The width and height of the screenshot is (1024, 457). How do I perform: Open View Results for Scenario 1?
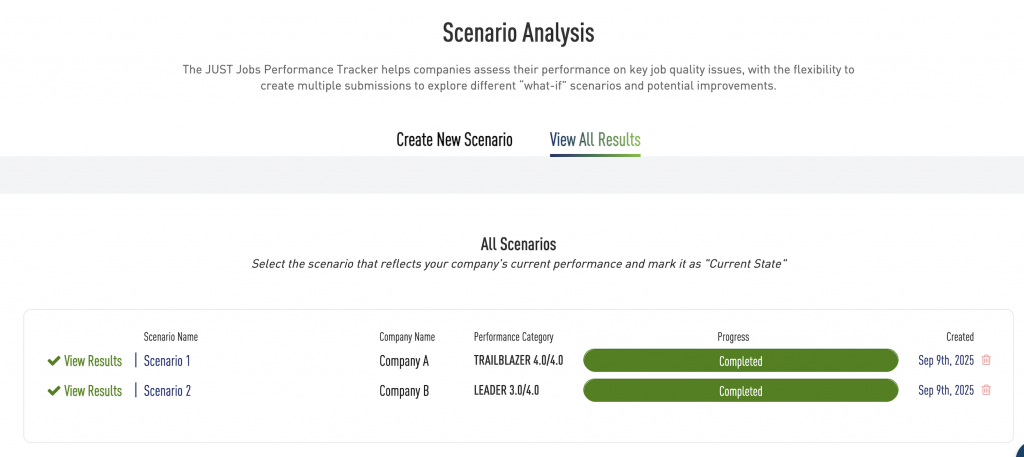pos(93,361)
